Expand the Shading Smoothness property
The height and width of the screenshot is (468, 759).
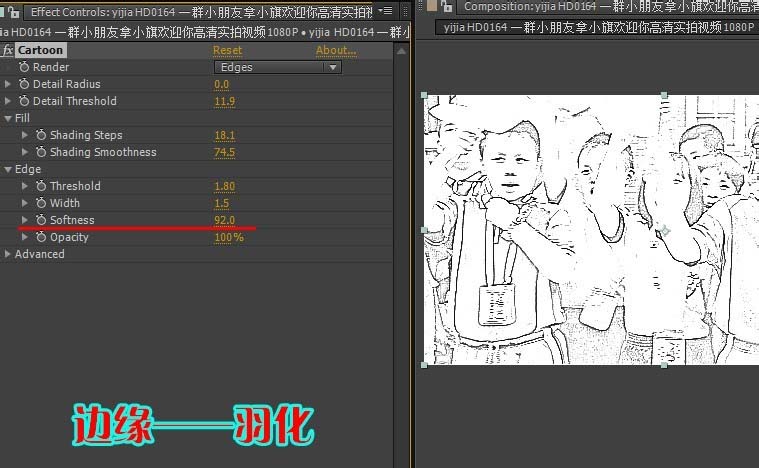25,151
